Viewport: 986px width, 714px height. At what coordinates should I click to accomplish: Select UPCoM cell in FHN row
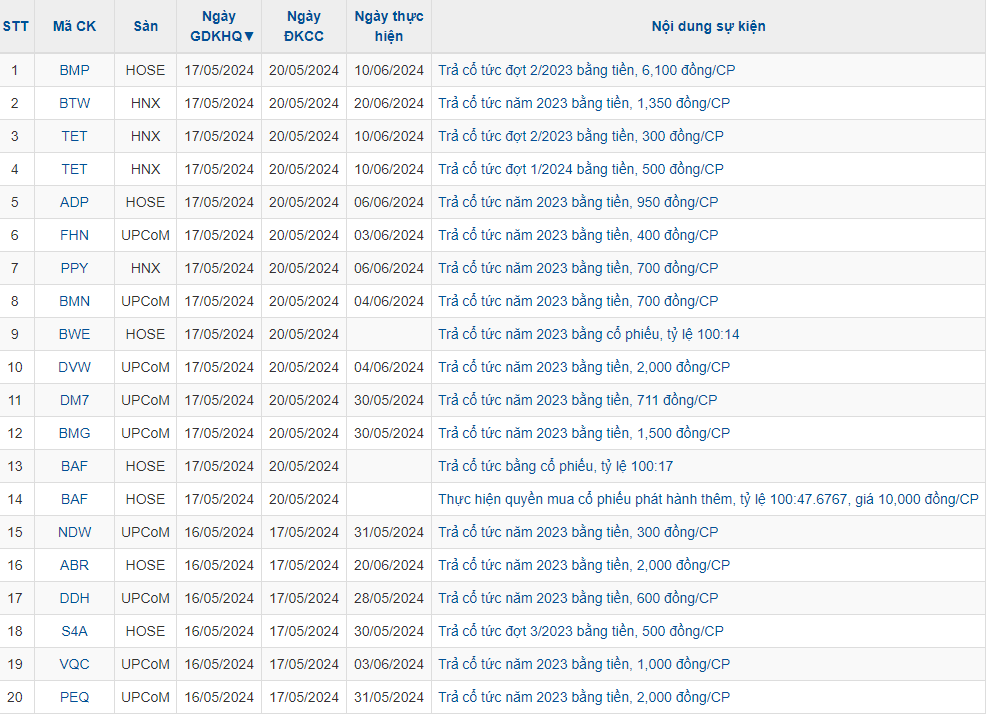[145, 235]
